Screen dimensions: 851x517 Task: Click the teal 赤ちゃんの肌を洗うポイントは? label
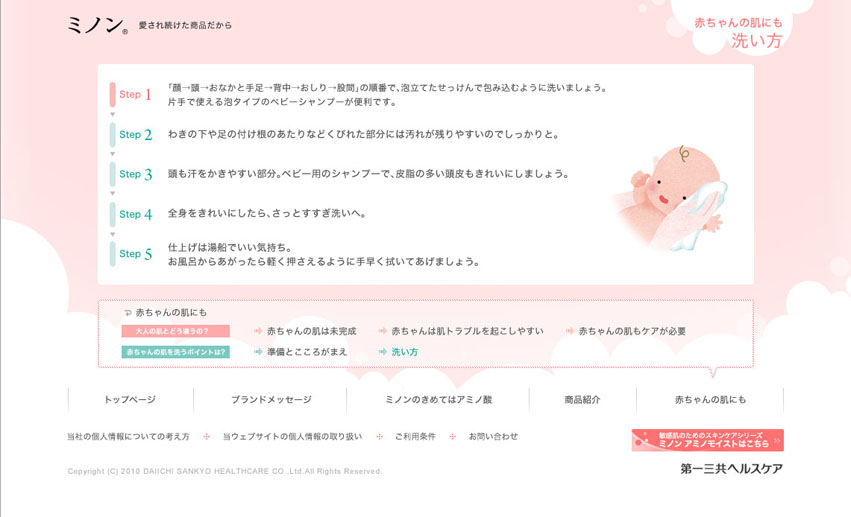pos(175,352)
